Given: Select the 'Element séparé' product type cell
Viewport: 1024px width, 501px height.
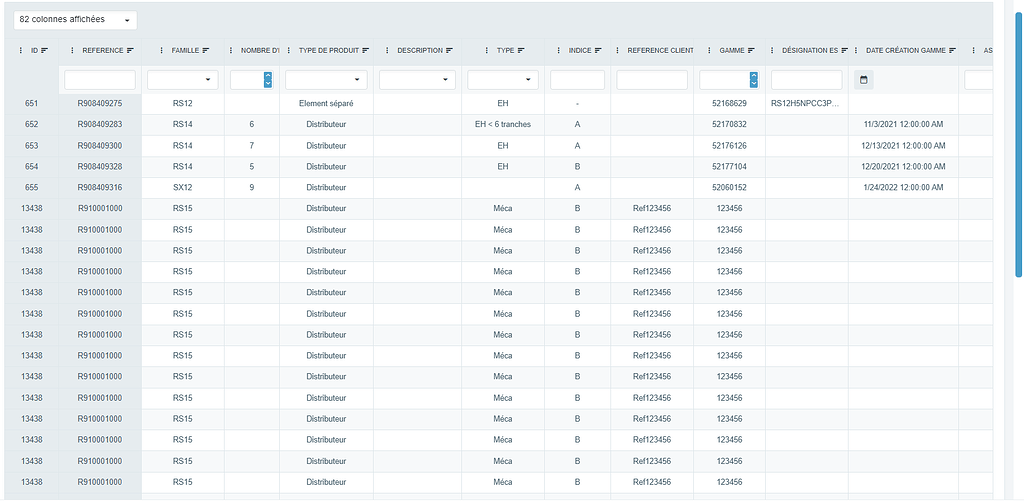Looking at the screenshot, I should click(326, 103).
